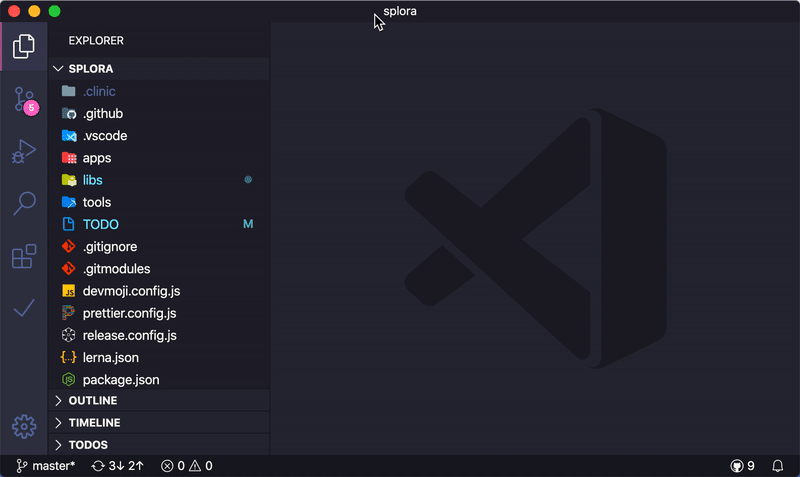The image size is (800, 477).
Task: Open the Explorer view in activity bar
Action: click(23, 46)
